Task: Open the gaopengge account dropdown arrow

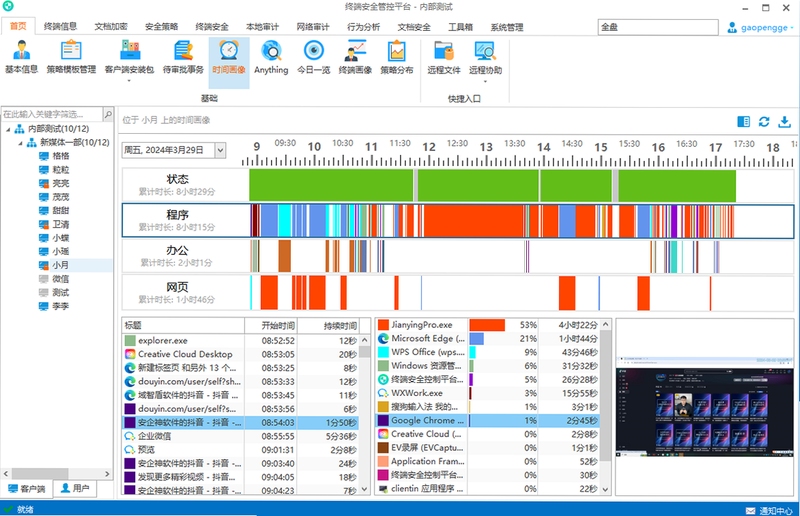Action: tap(792, 28)
